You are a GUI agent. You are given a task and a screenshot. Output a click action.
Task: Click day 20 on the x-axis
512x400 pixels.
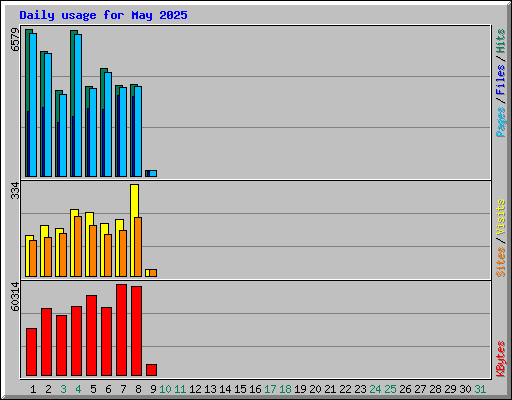pyautogui.click(x=315, y=389)
